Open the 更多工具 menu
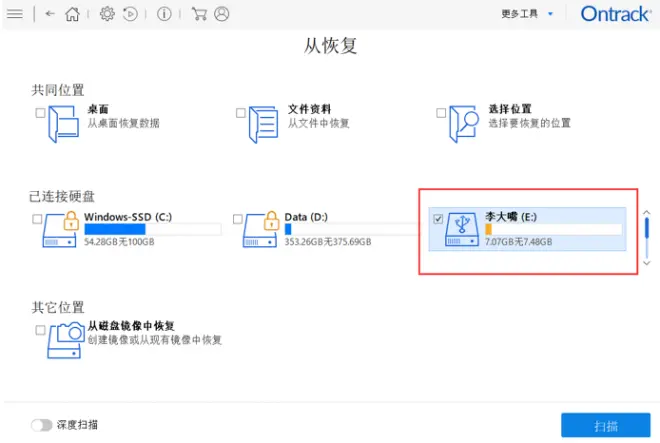 click(x=519, y=14)
